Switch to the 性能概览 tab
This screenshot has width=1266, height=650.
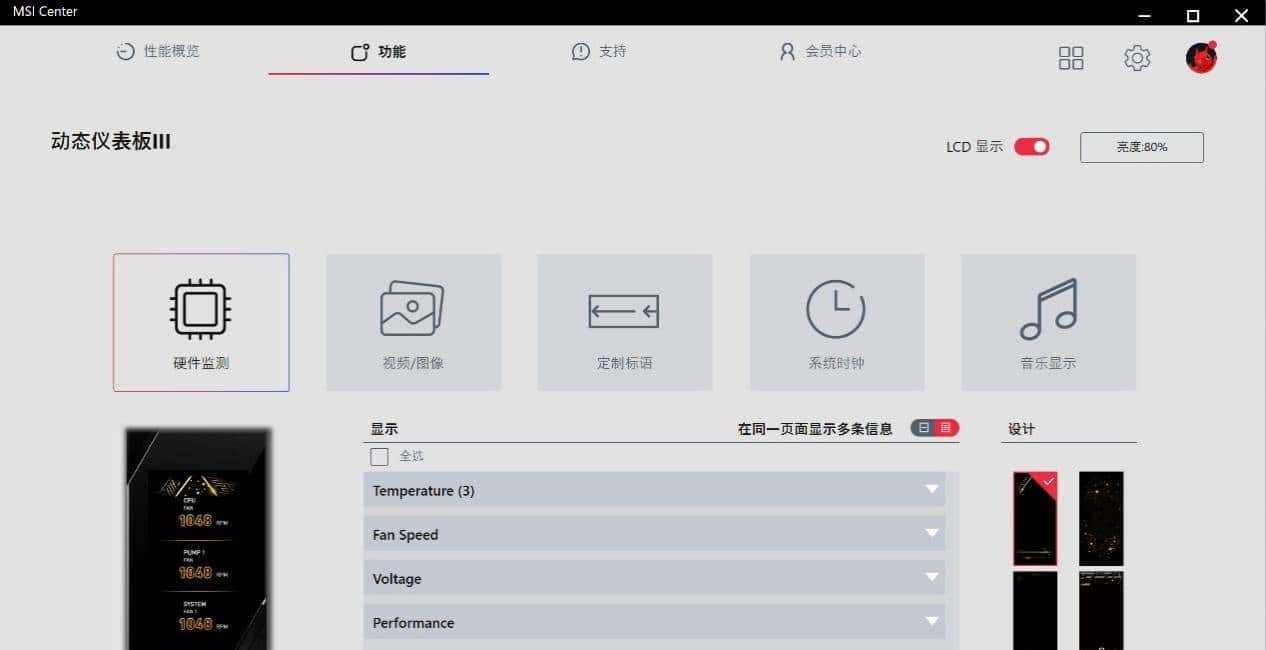click(157, 51)
